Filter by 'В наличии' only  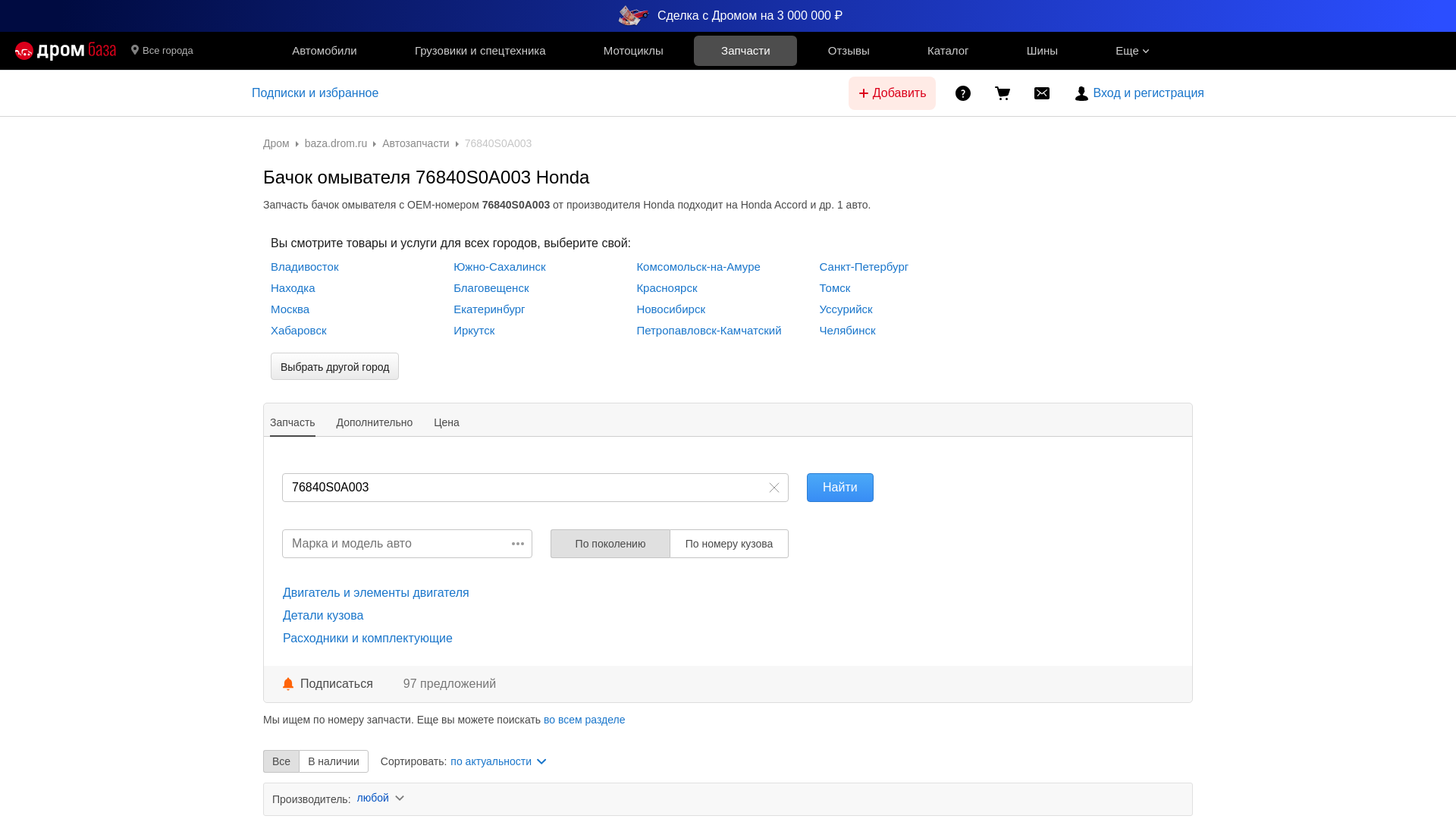[334, 761]
